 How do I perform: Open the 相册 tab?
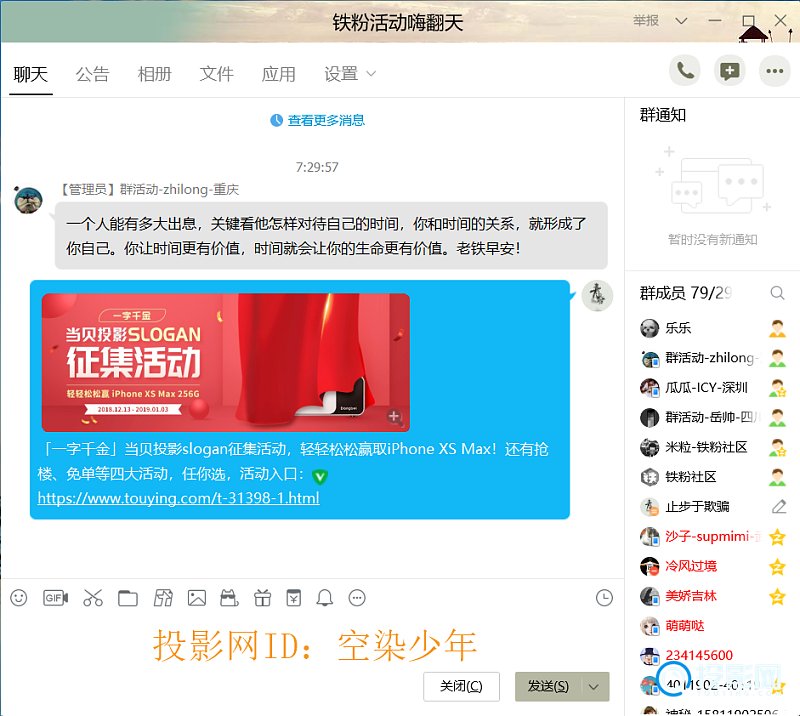click(x=155, y=74)
